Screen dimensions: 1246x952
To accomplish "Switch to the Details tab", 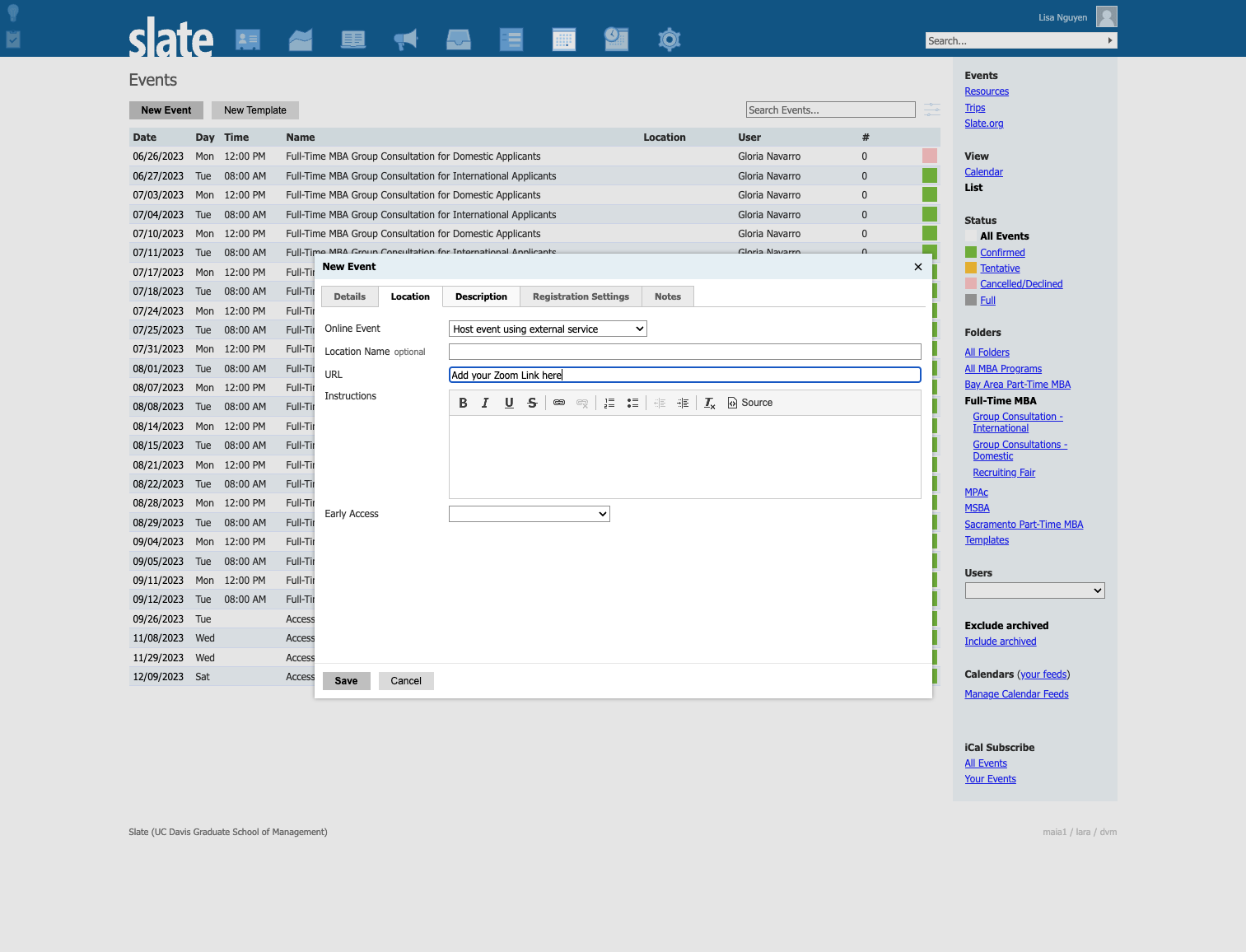I will [350, 296].
